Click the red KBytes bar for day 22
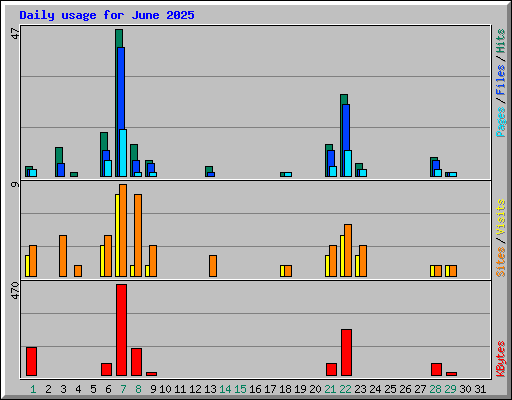This screenshot has height=400, width=512. [346, 353]
